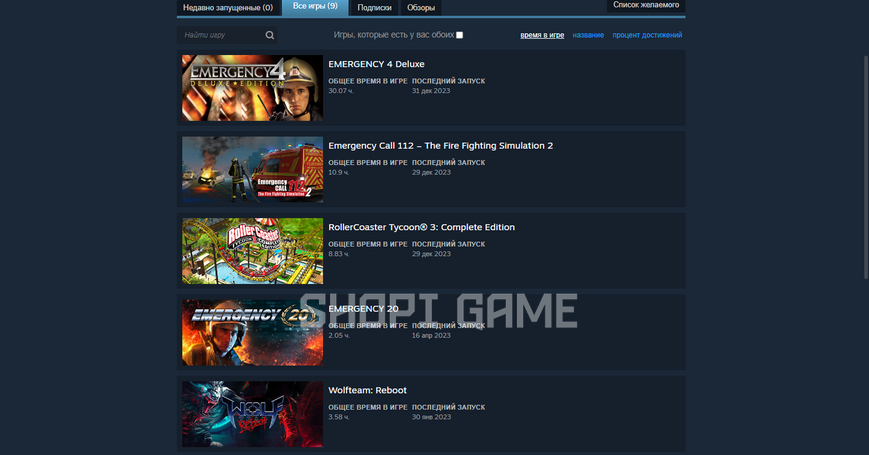Click the page vertical scrollbar
Viewport: 869px width, 455px height.
866,166
